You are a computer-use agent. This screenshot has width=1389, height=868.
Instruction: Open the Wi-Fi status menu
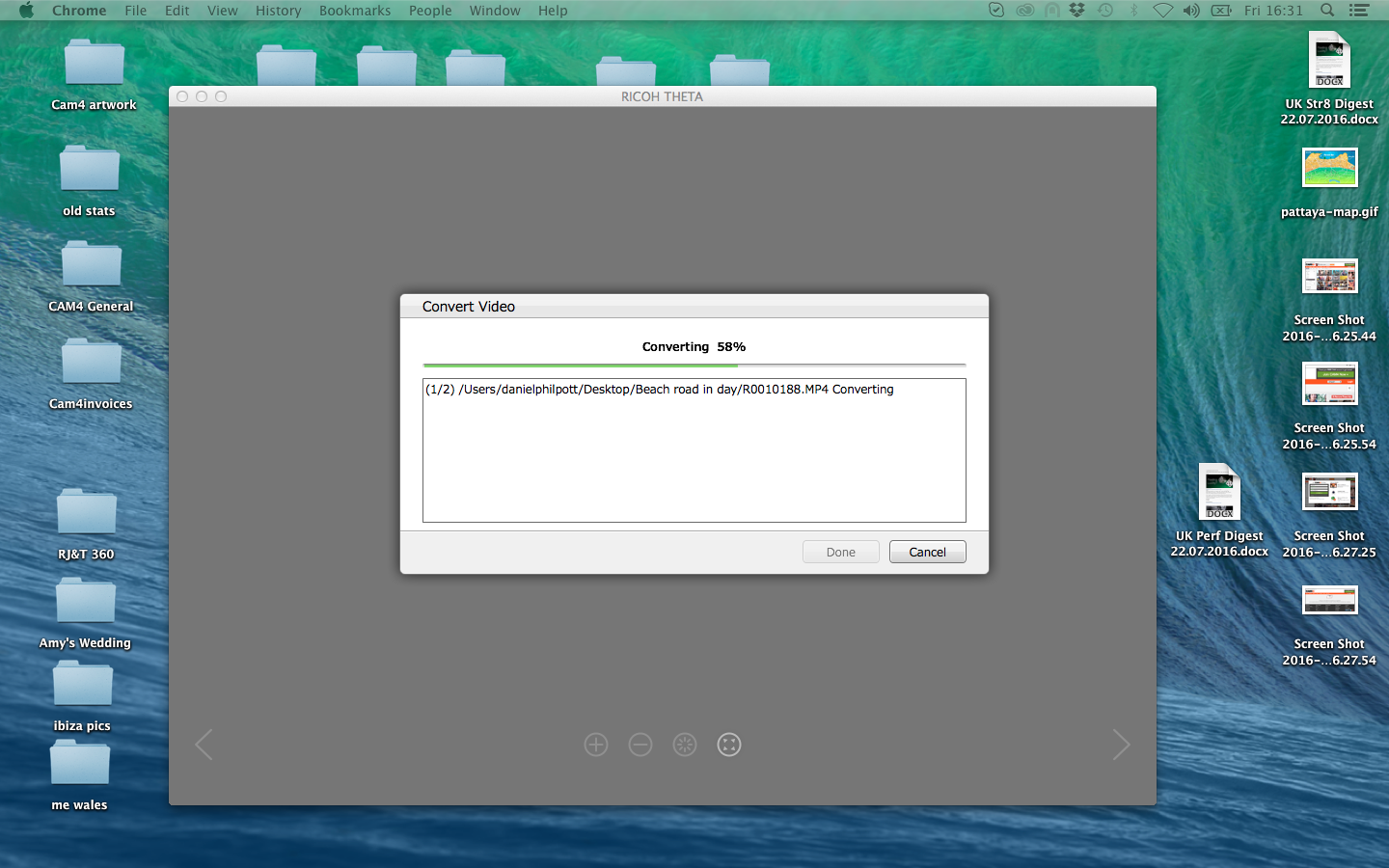click(x=1162, y=11)
